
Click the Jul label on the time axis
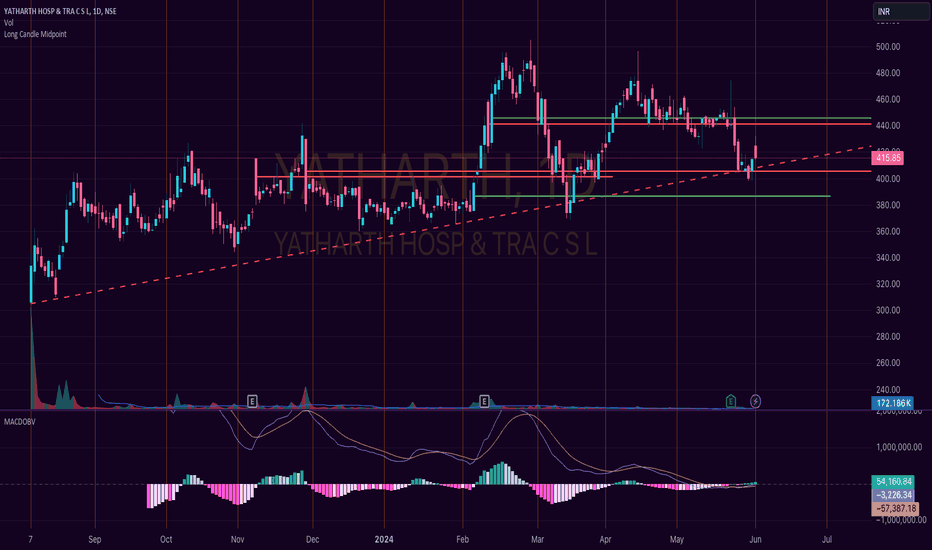(826, 539)
